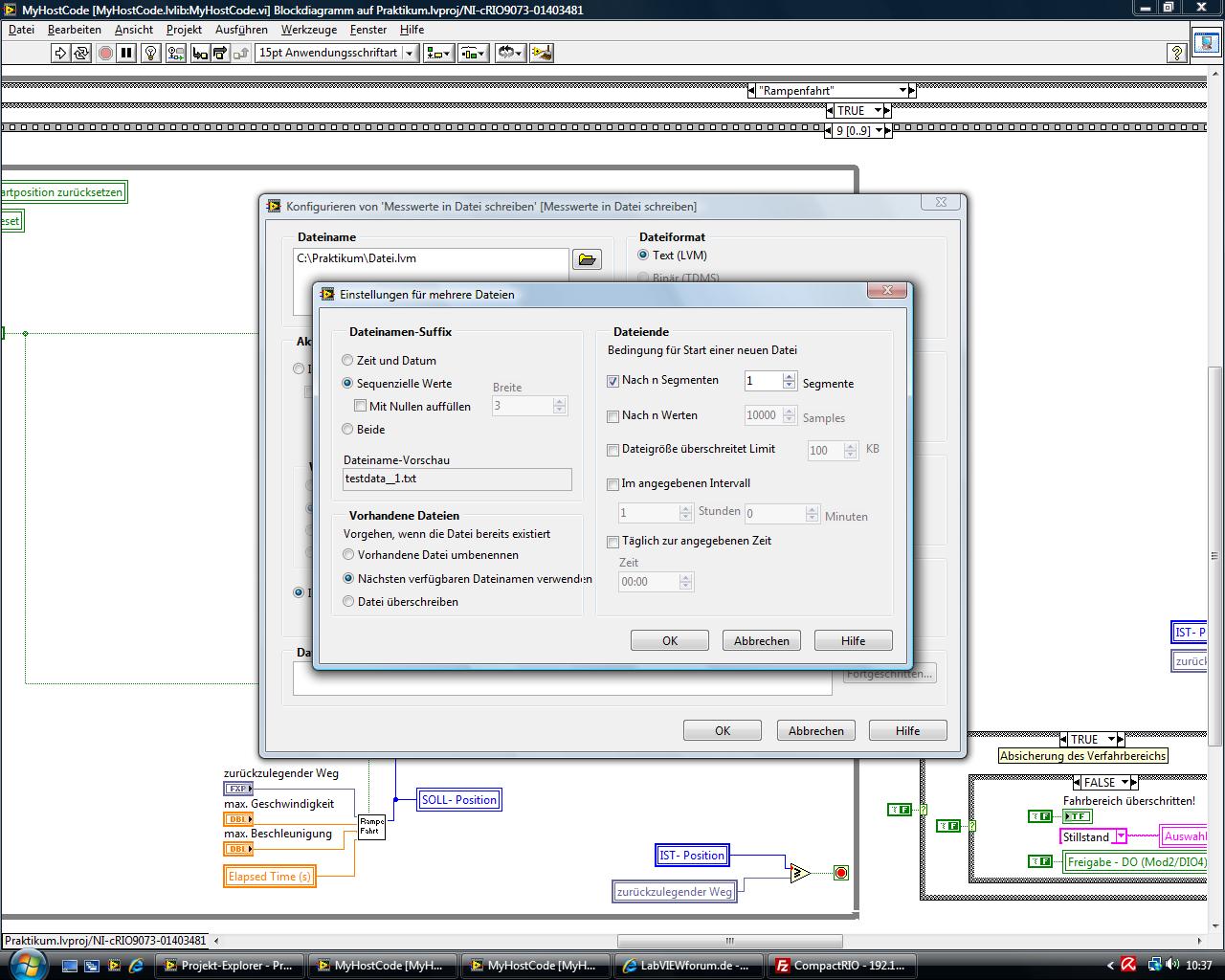This screenshot has height=980, width=1225.
Task: Select the 'Beide' suffix radio button
Action: (347, 430)
